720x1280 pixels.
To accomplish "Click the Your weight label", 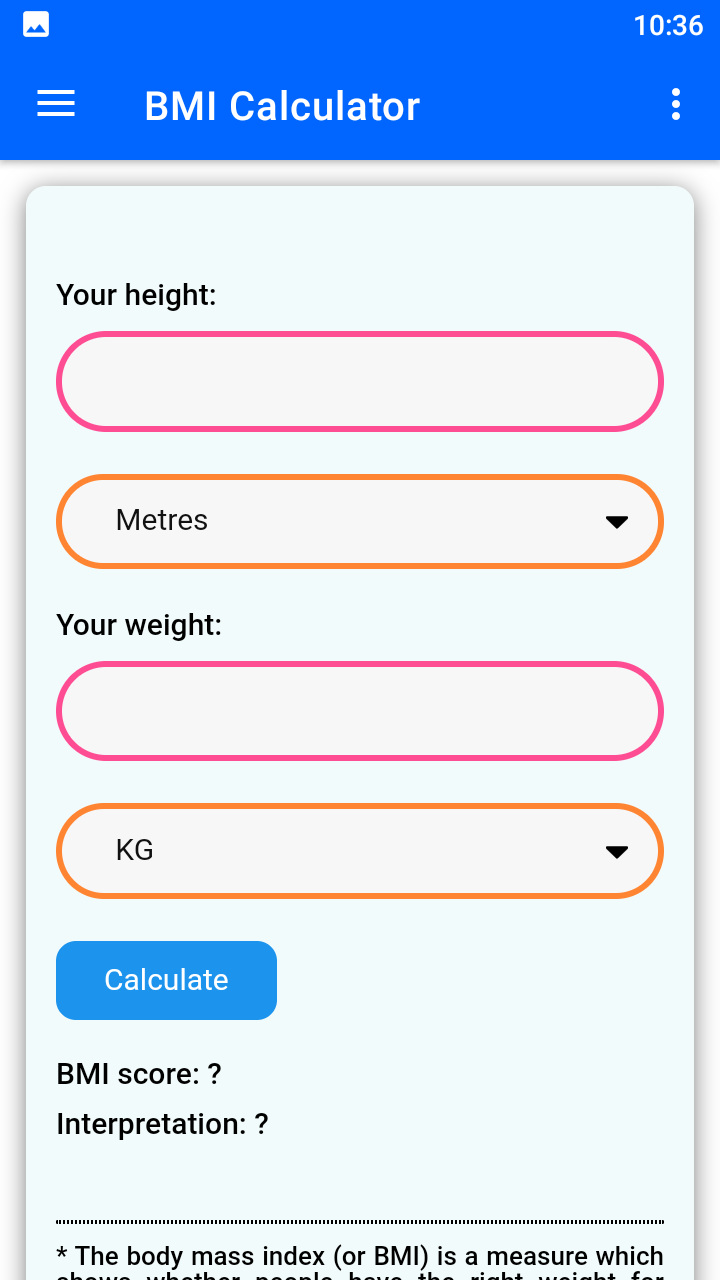I will click(139, 625).
